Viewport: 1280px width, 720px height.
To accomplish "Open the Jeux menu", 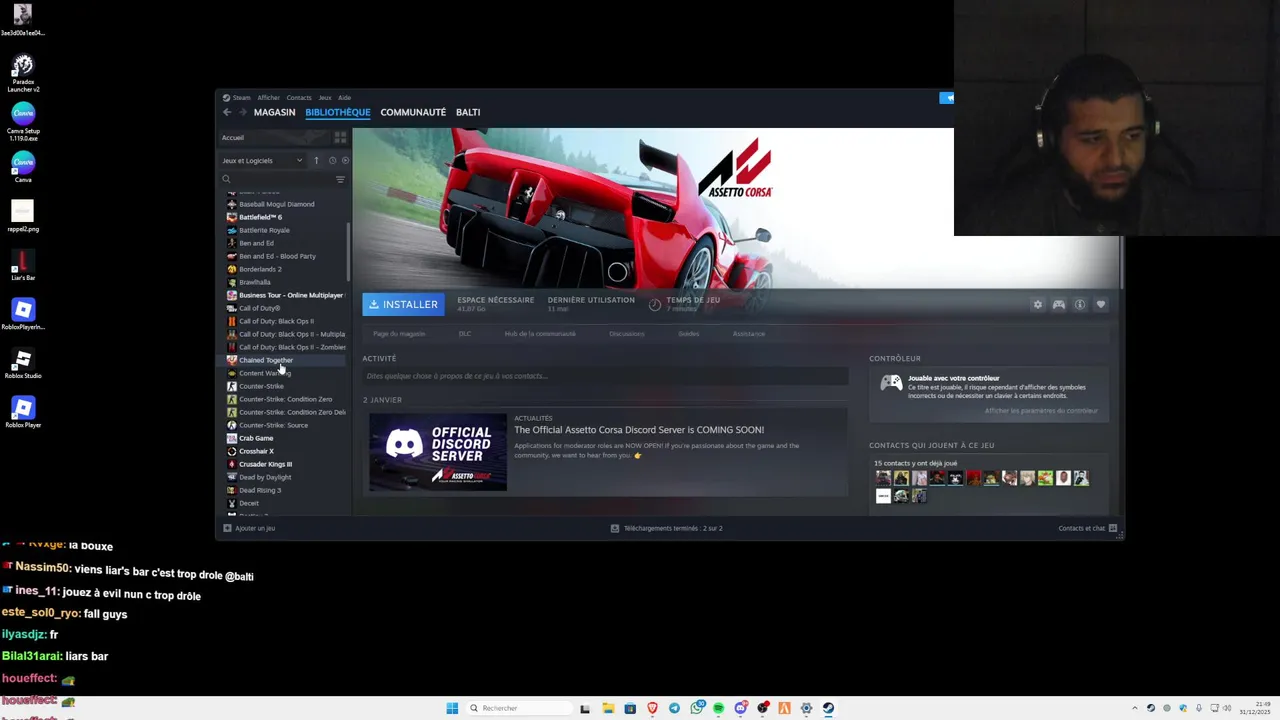I will point(325,98).
